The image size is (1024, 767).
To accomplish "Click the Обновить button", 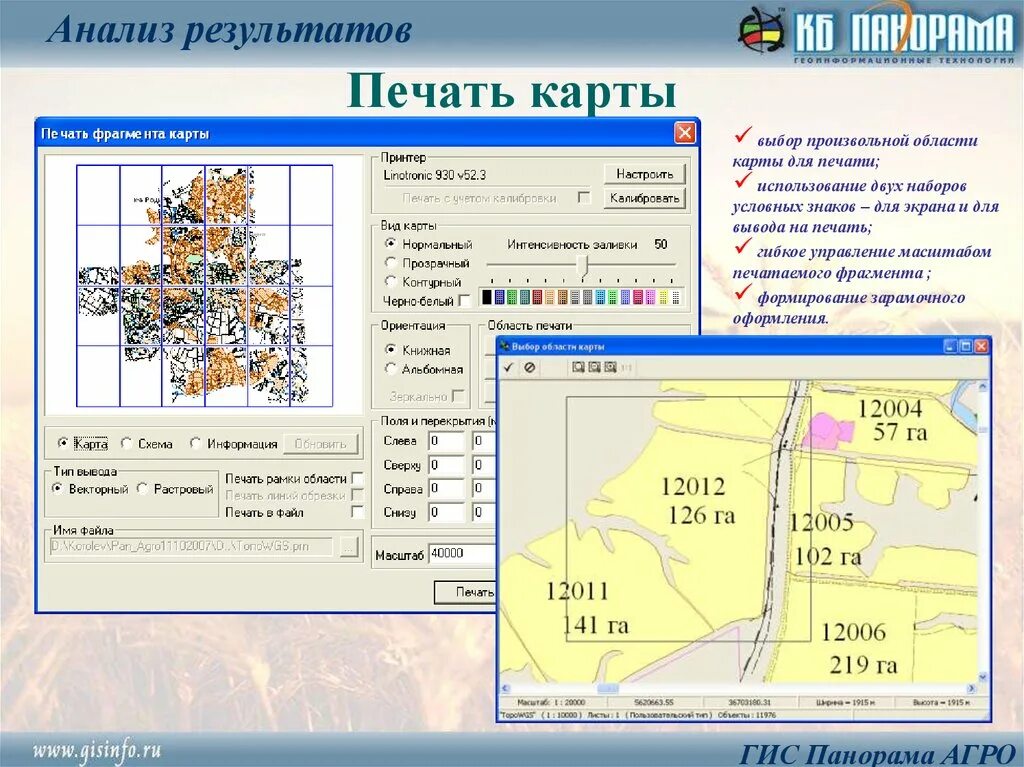I will point(320,444).
